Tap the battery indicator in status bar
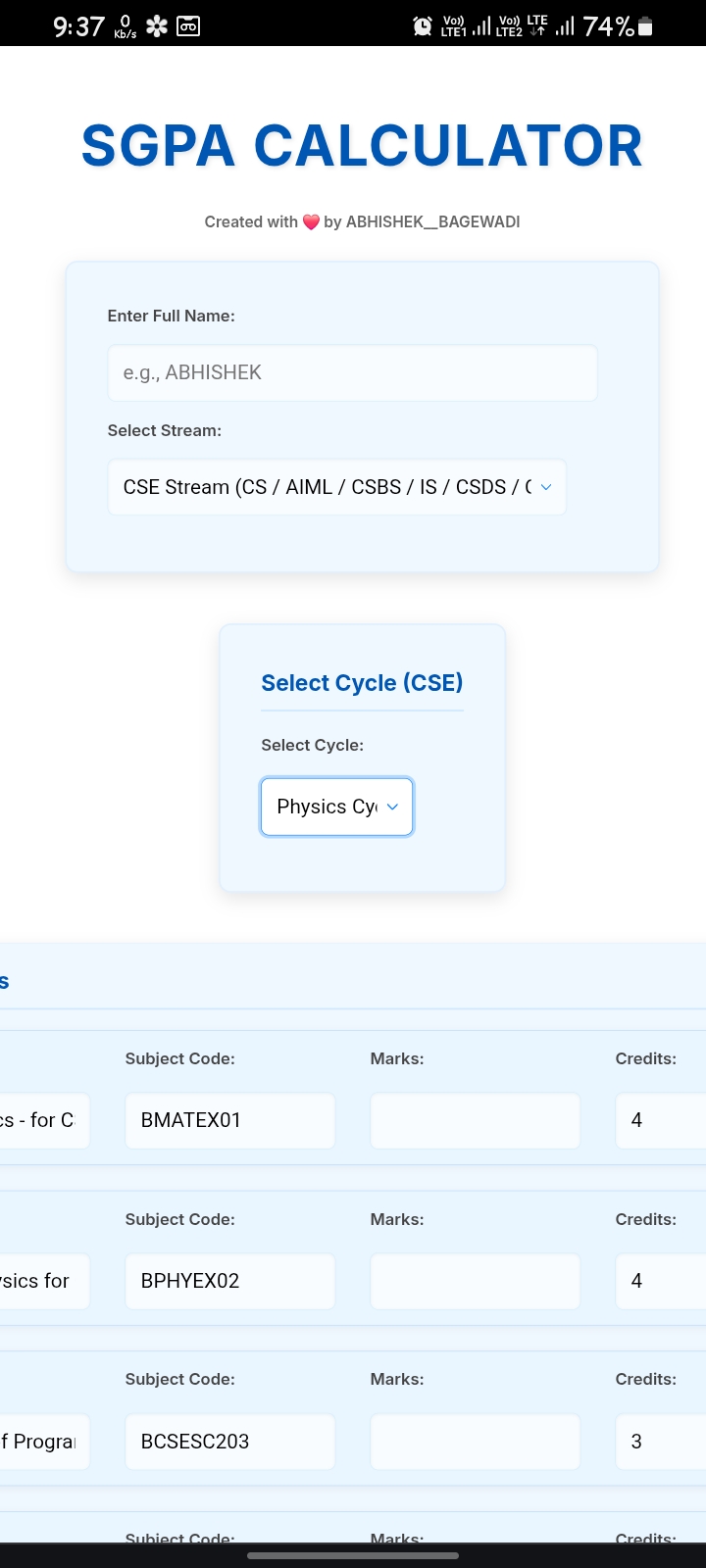Screen dimensions: 706x1568 646,25
